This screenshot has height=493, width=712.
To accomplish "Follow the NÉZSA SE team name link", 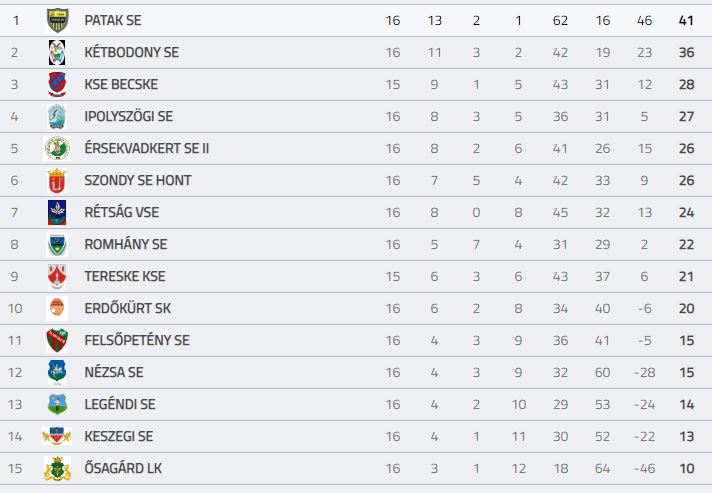I will click(114, 373).
